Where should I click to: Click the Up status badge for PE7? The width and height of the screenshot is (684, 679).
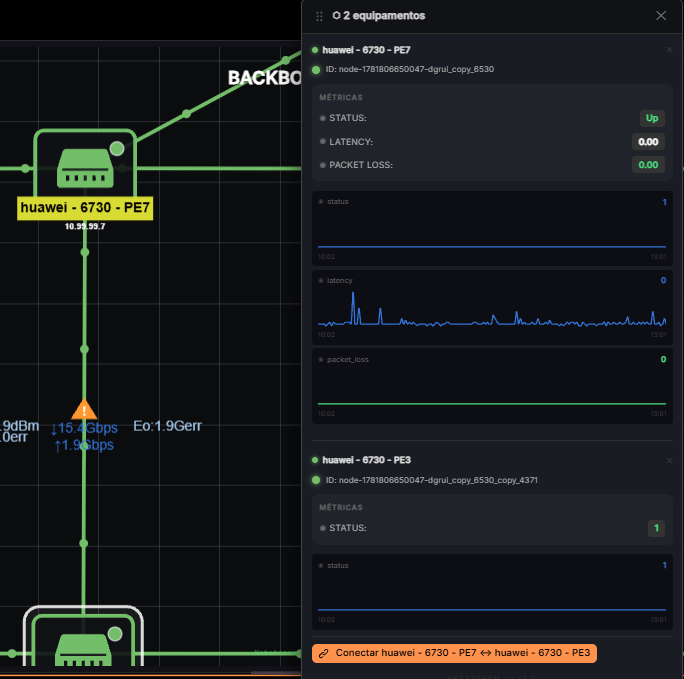[652, 118]
